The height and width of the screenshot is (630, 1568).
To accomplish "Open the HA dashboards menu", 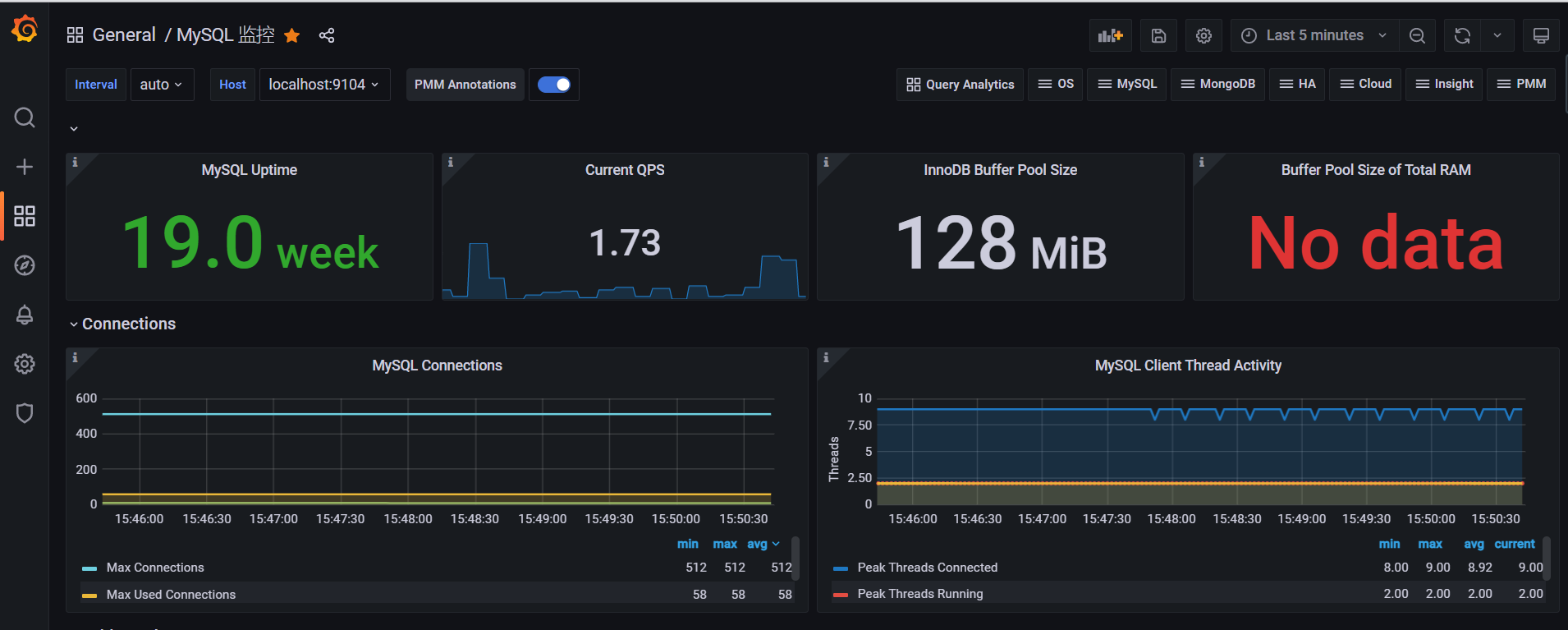I will pyautogui.click(x=1298, y=85).
